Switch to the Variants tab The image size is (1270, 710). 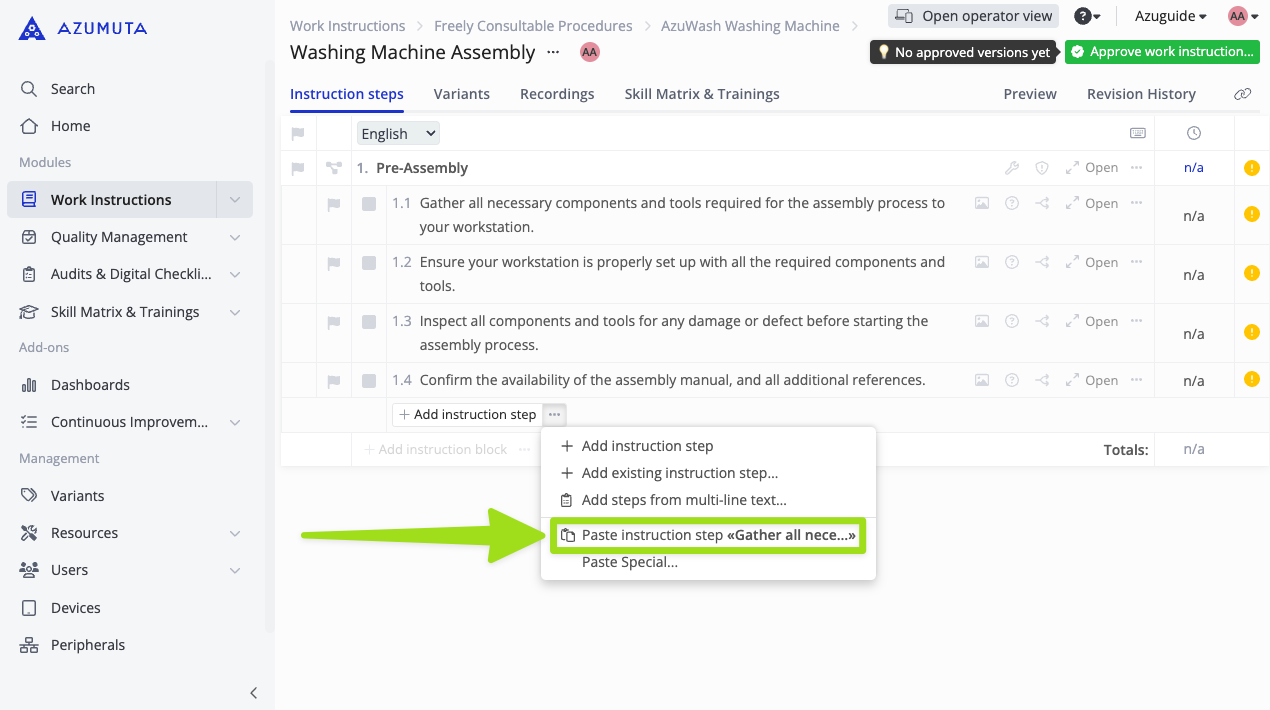tap(461, 94)
